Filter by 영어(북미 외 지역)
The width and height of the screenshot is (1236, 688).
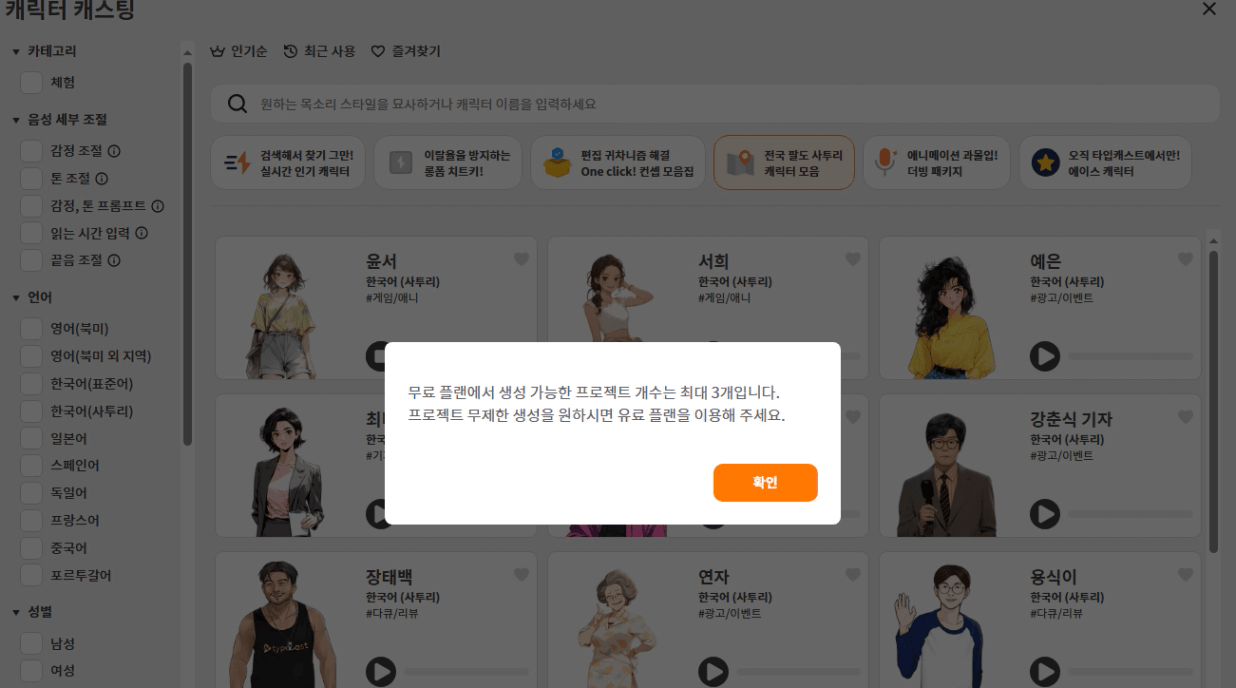pyautogui.click(x=32, y=356)
